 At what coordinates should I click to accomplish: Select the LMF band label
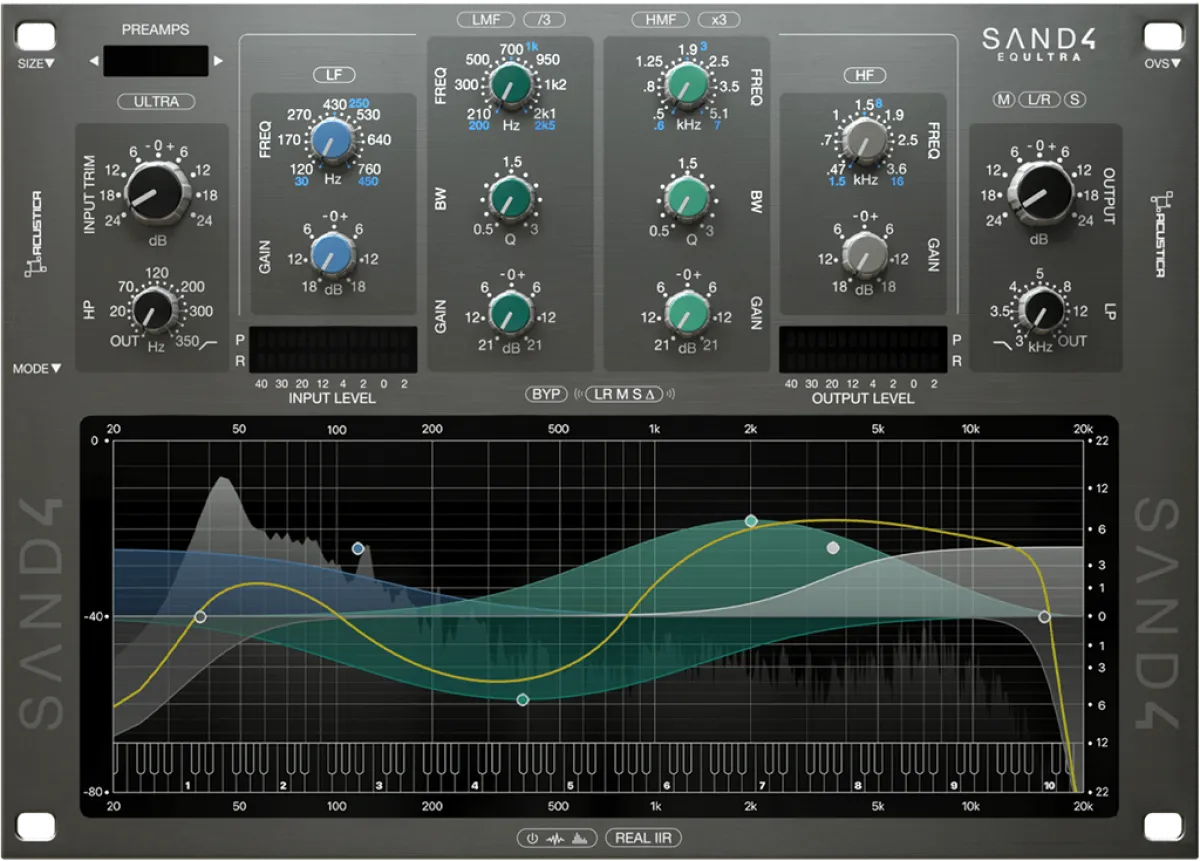point(485,18)
